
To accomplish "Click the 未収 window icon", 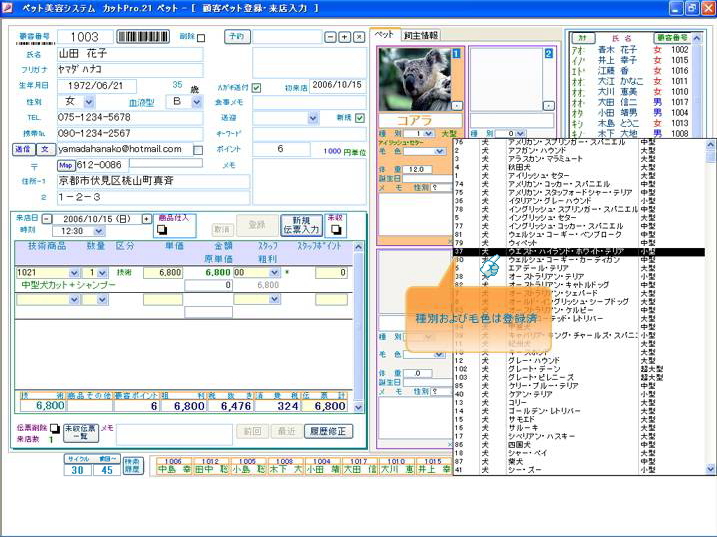I will click(x=336, y=229).
